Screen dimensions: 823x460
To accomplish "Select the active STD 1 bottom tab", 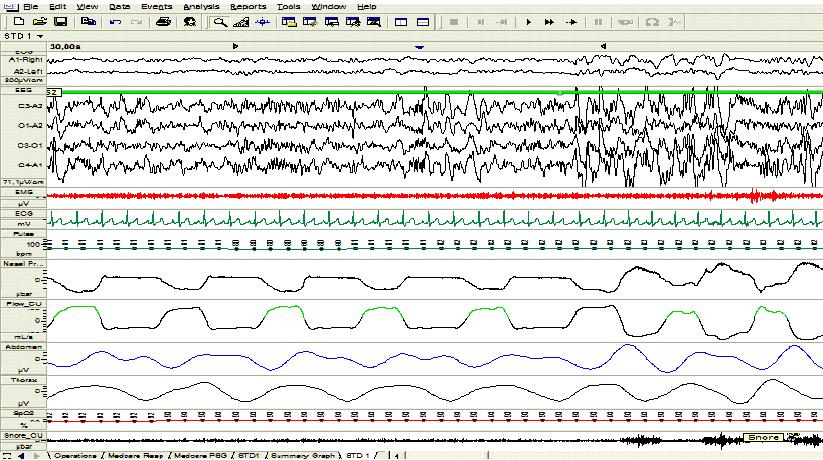I will click(358, 456).
